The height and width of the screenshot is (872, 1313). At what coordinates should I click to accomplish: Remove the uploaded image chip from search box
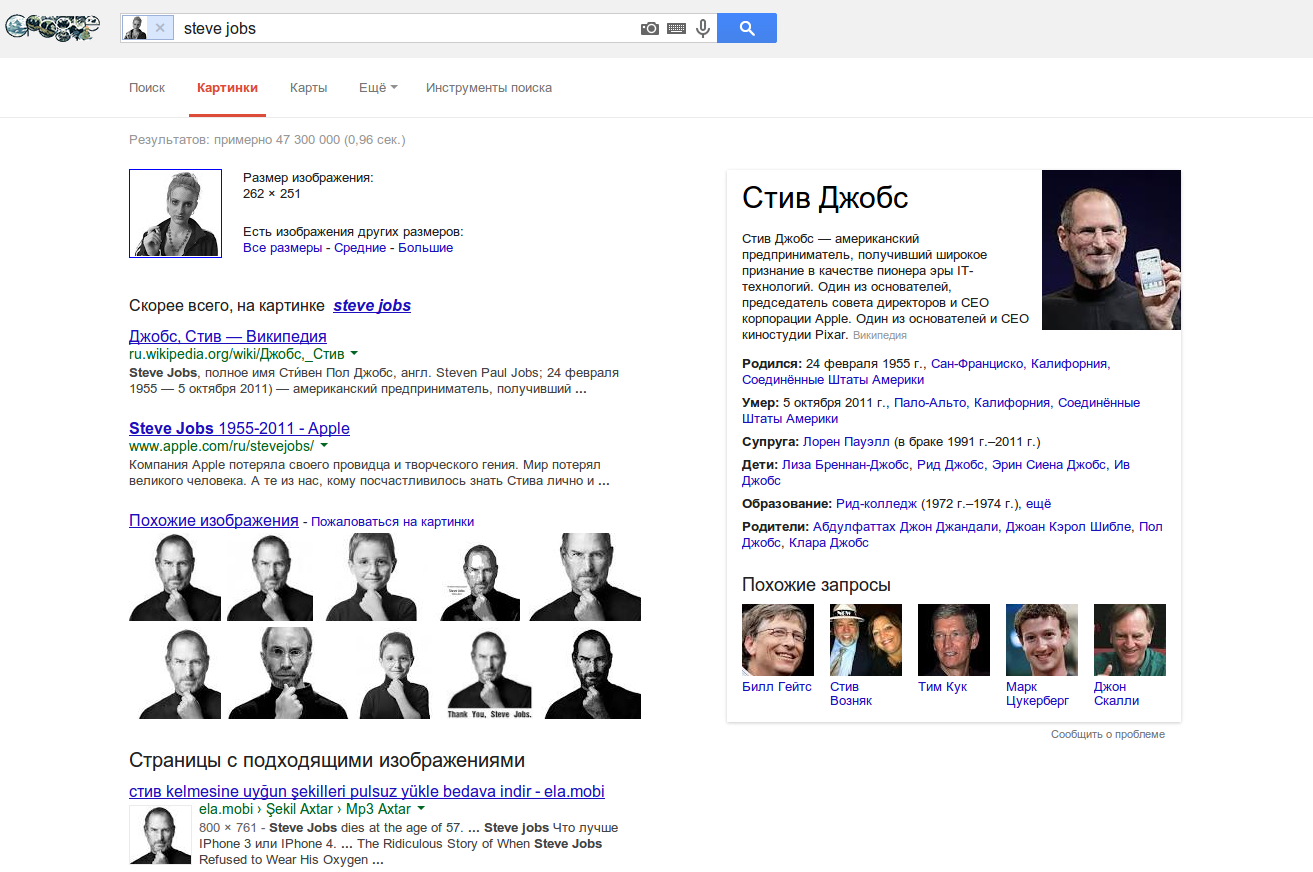[x=160, y=28]
